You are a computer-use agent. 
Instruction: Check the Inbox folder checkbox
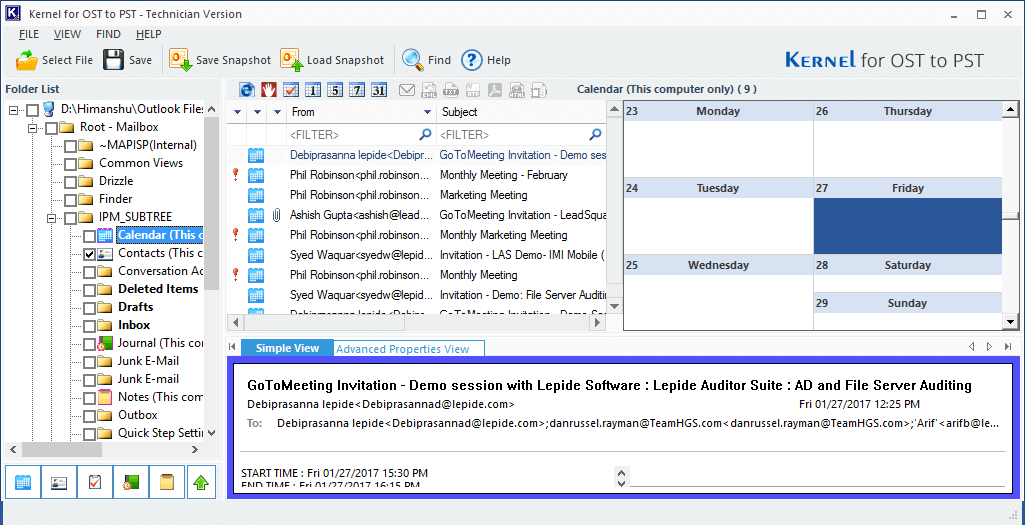(x=89, y=326)
